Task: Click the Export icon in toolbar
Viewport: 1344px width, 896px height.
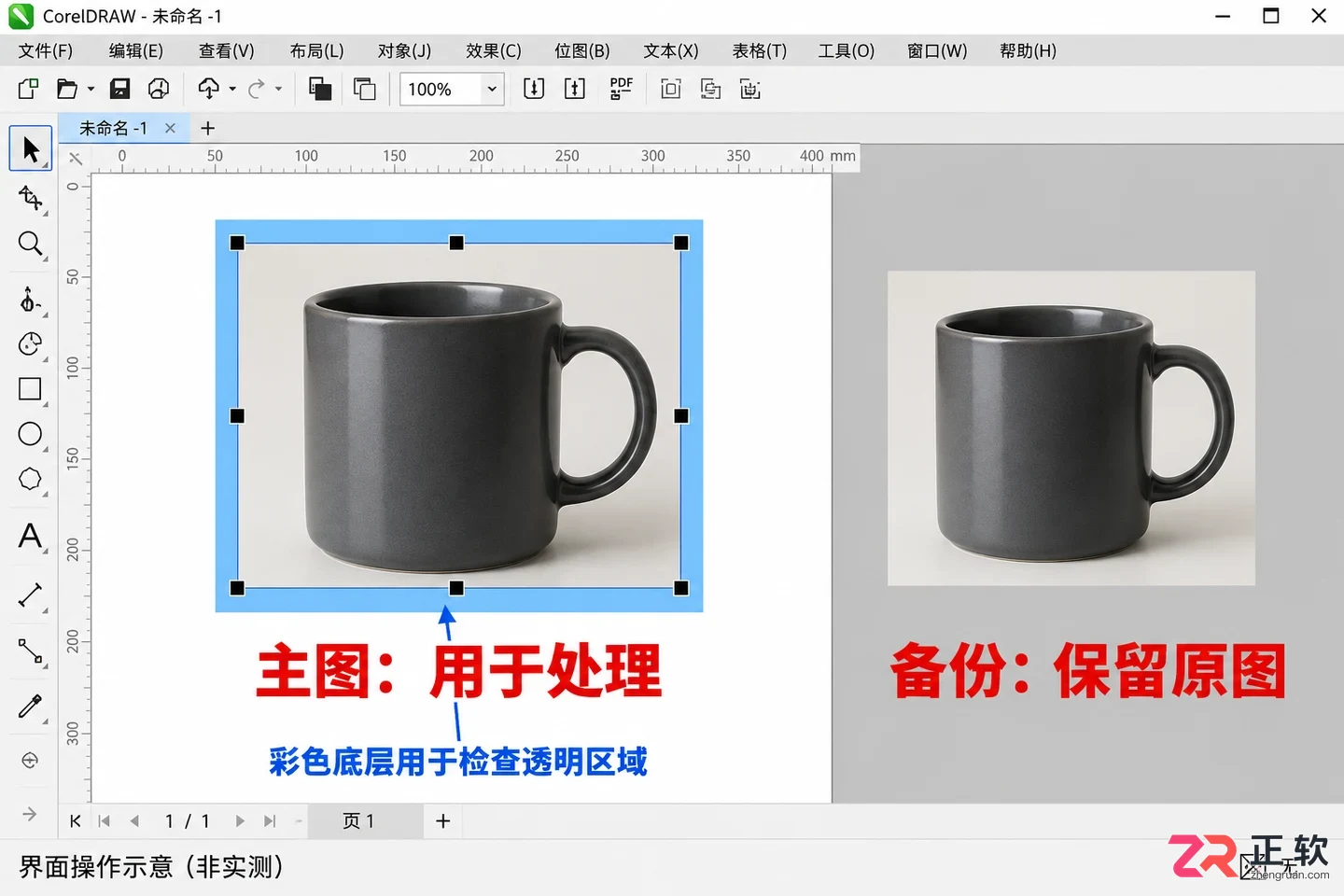Action: coord(575,89)
